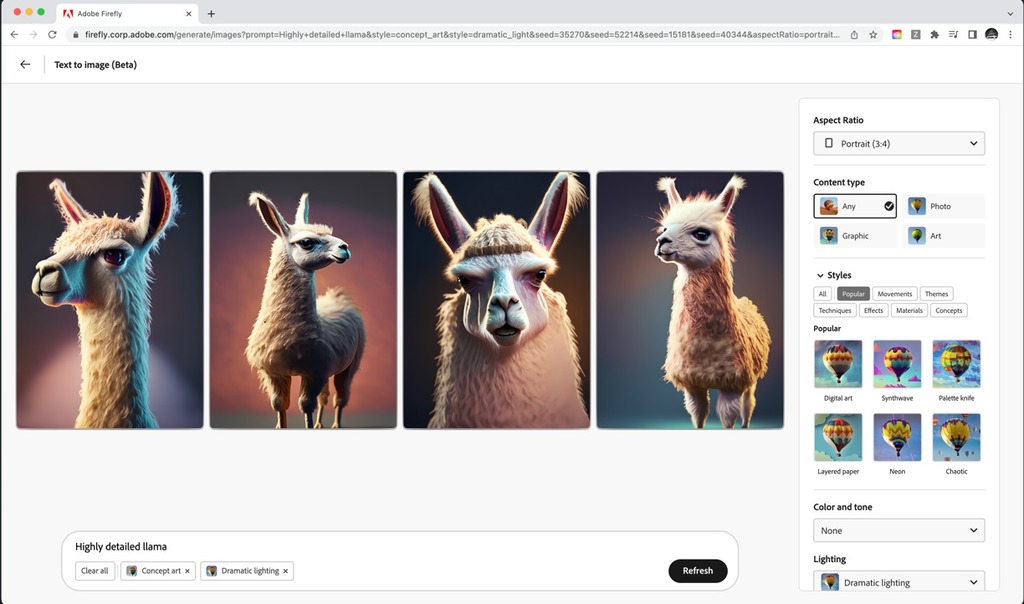
Task: Apply the Chaotic style thumbnail
Action: coord(956,437)
